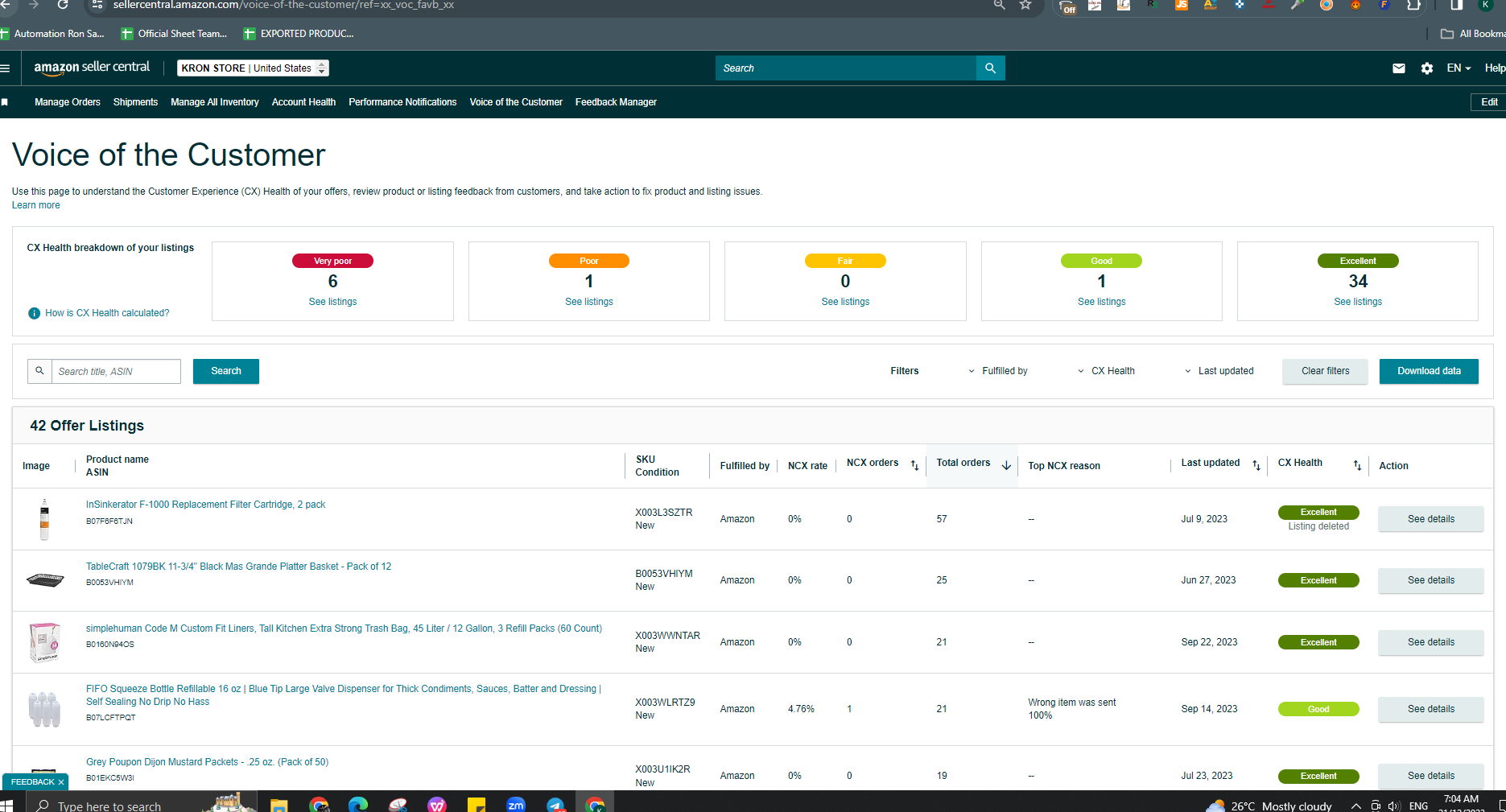Sort by CX Health column arrows
1506x812 pixels.
click(1357, 465)
